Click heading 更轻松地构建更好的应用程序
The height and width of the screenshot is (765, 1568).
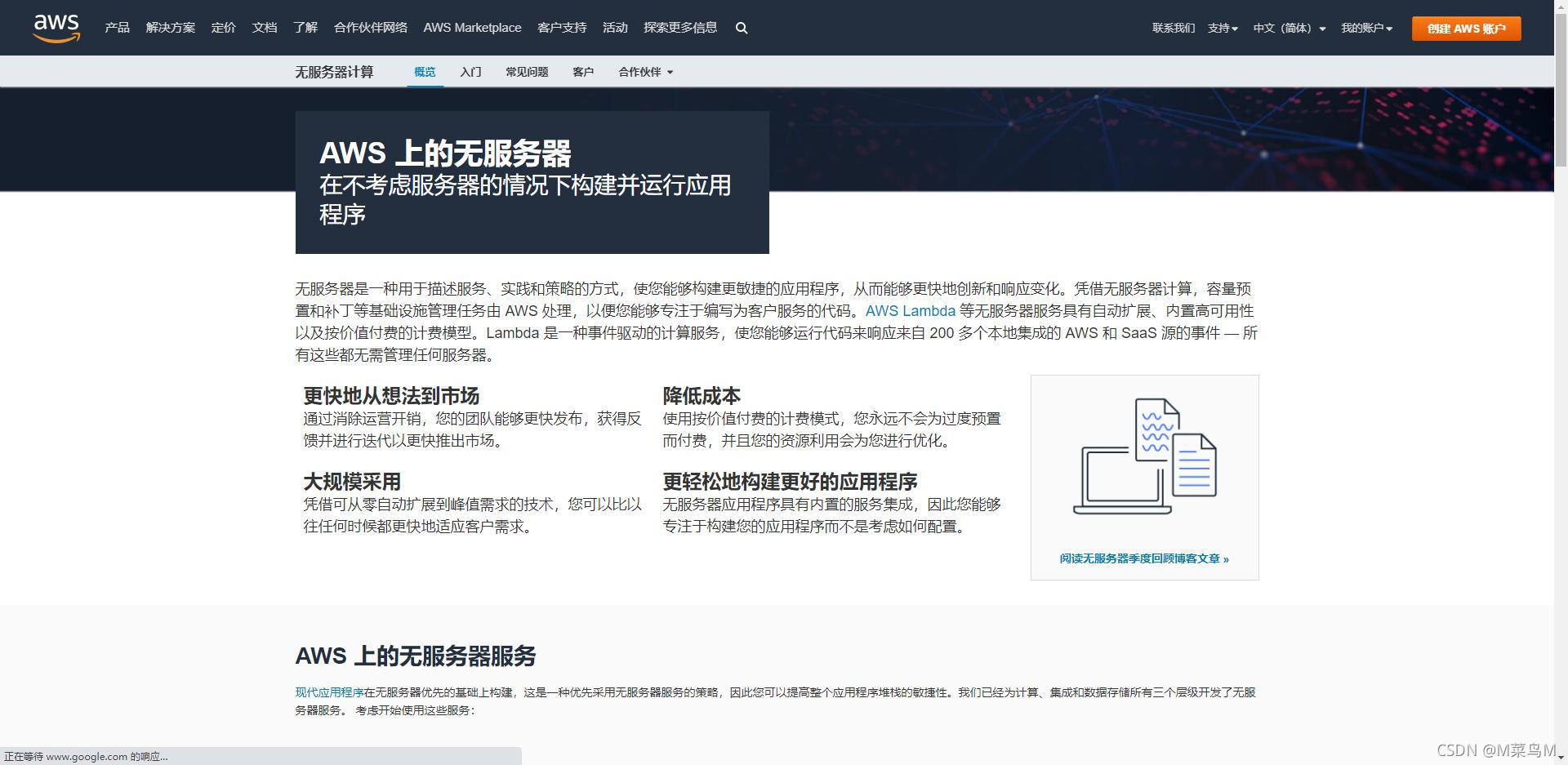[x=790, y=482]
